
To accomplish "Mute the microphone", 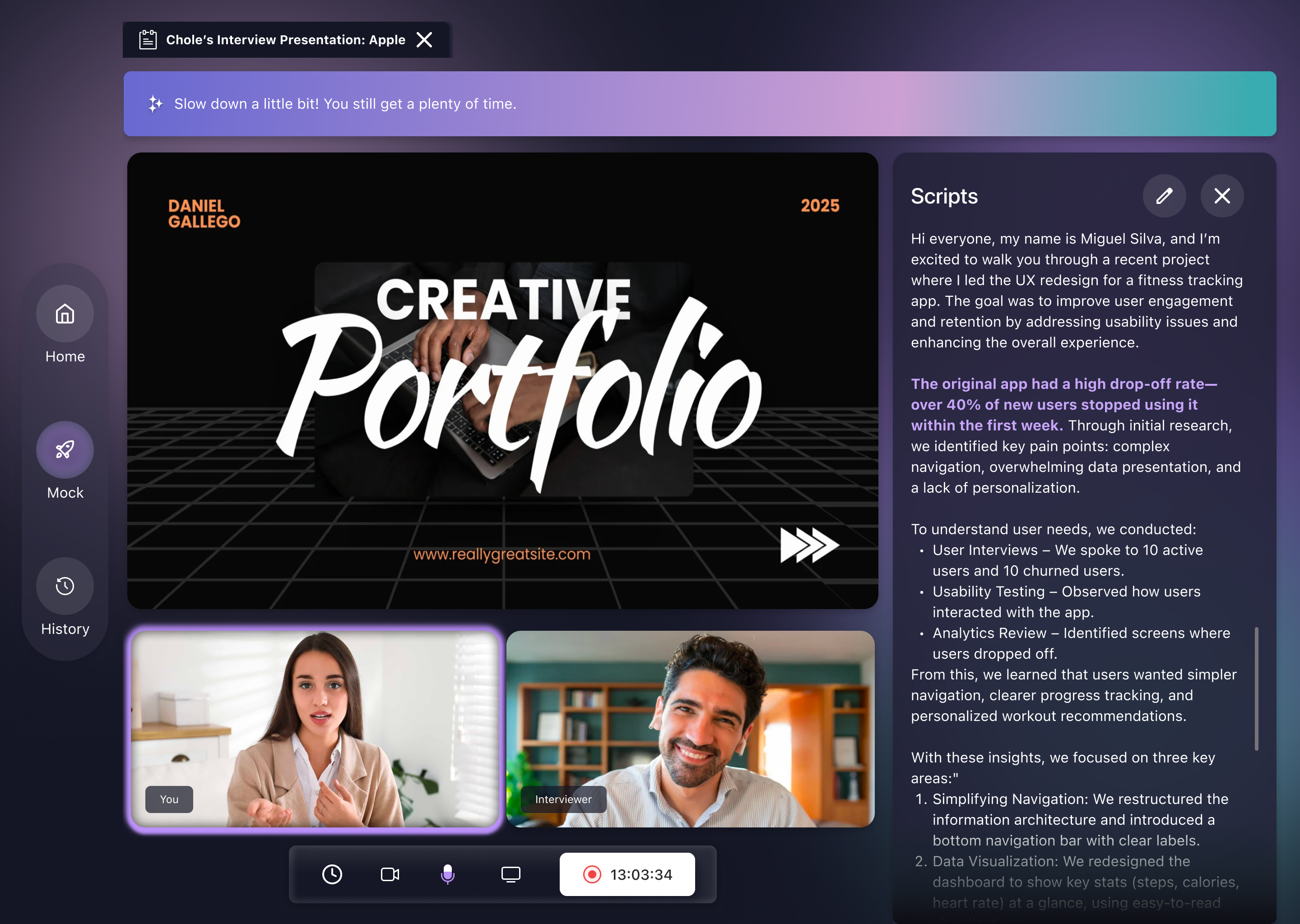I will coord(448,874).
